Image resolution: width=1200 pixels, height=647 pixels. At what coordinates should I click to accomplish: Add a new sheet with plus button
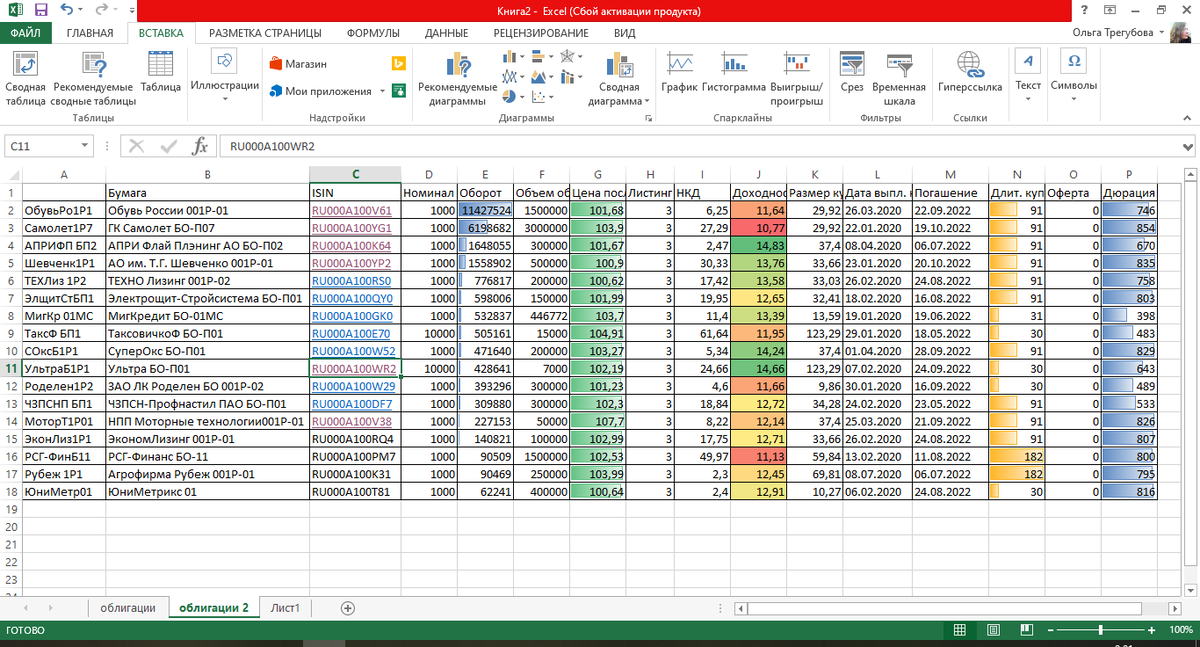(x=348, y=608)
